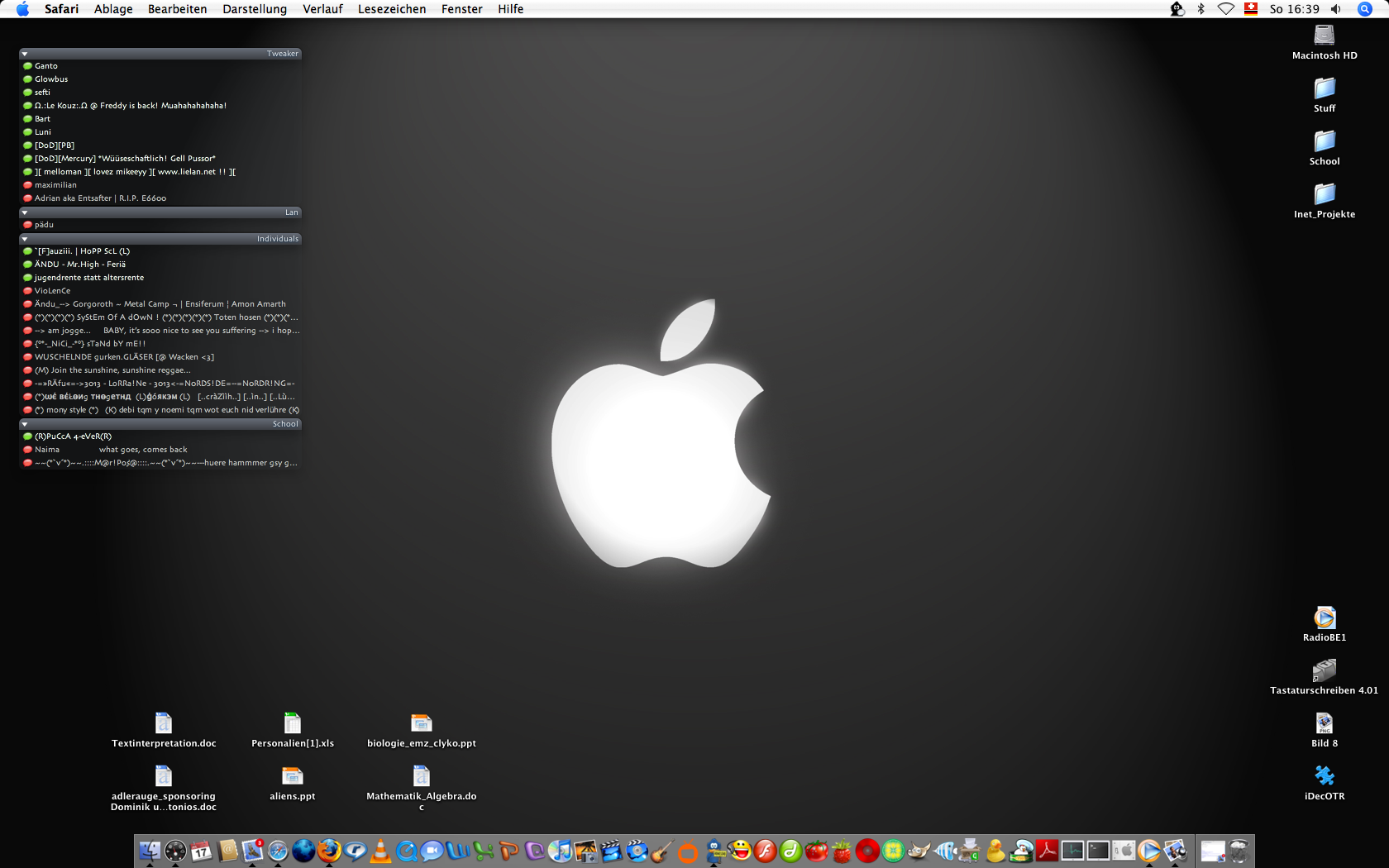Launch VLC media player cone icon
This screenshot has height=868, width=1389.
[x=380, y=850]
